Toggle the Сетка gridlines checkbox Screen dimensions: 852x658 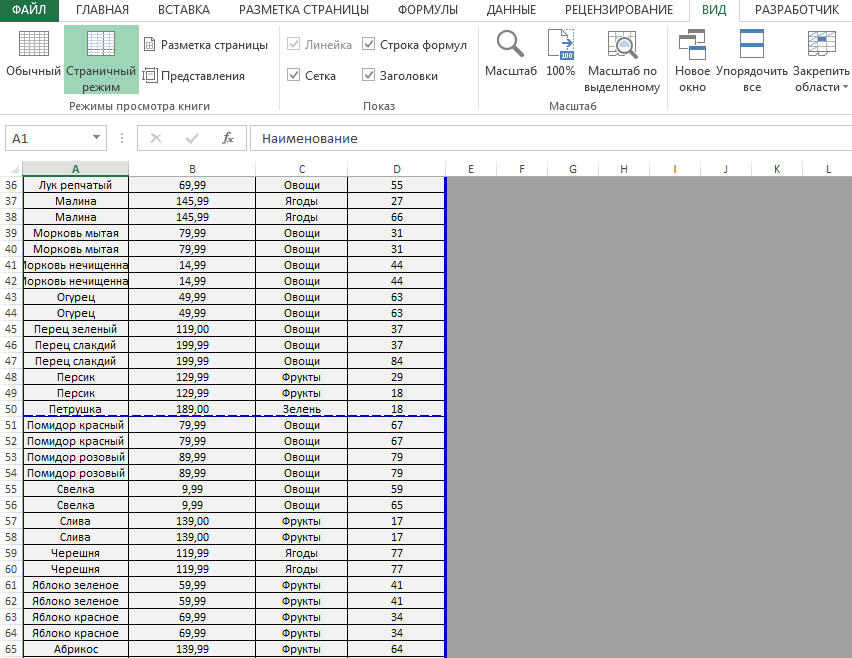294,76
